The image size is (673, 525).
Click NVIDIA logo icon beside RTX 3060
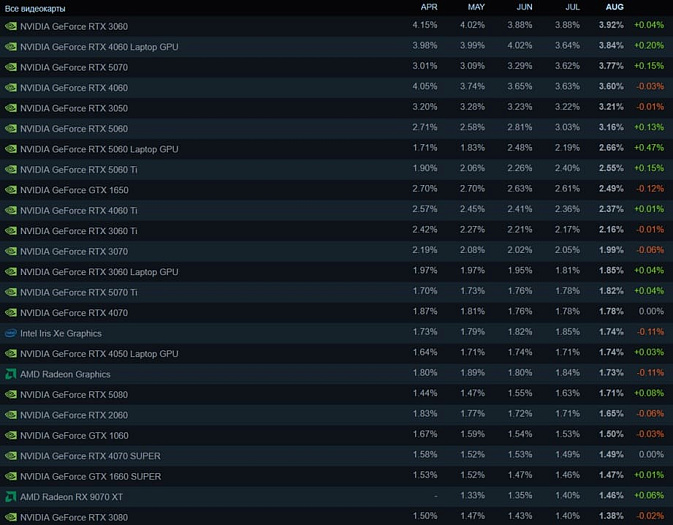pyautogui.click(x=11, y=26)
